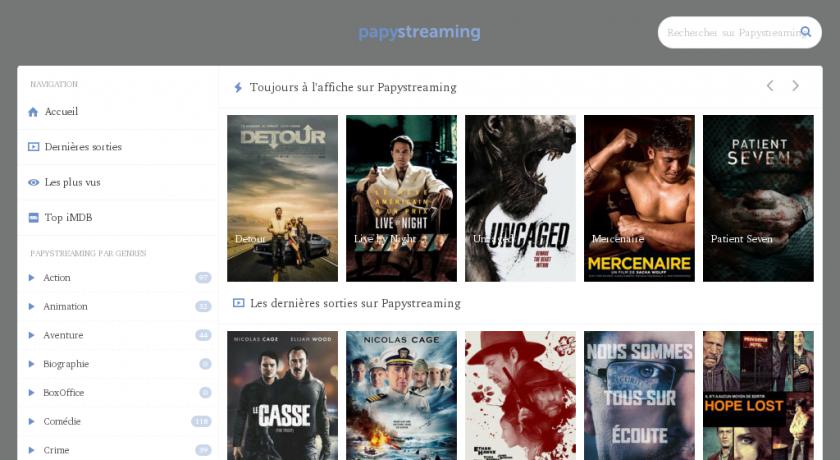This screenshot has width=840, height=460.
Task: Show previous featured films with left chevron
Action: point(770,86)
